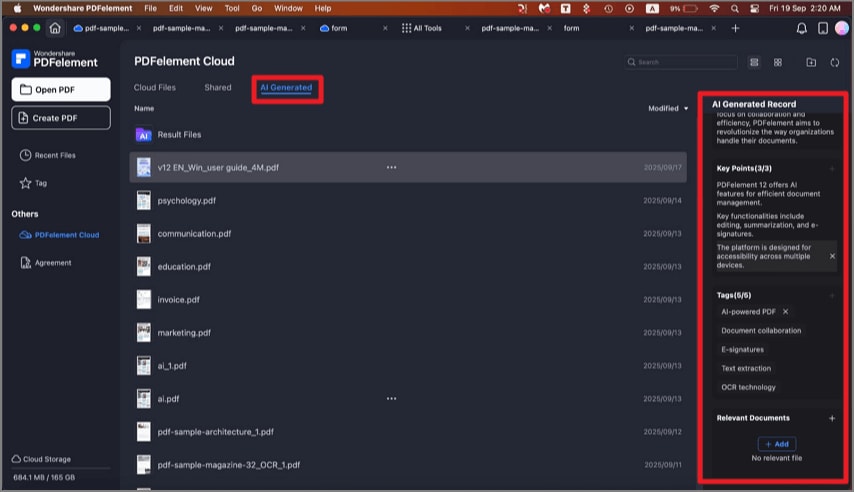Open more options for ai.pdf row
The width and height of the screenshot is (854, 492).
391,399
